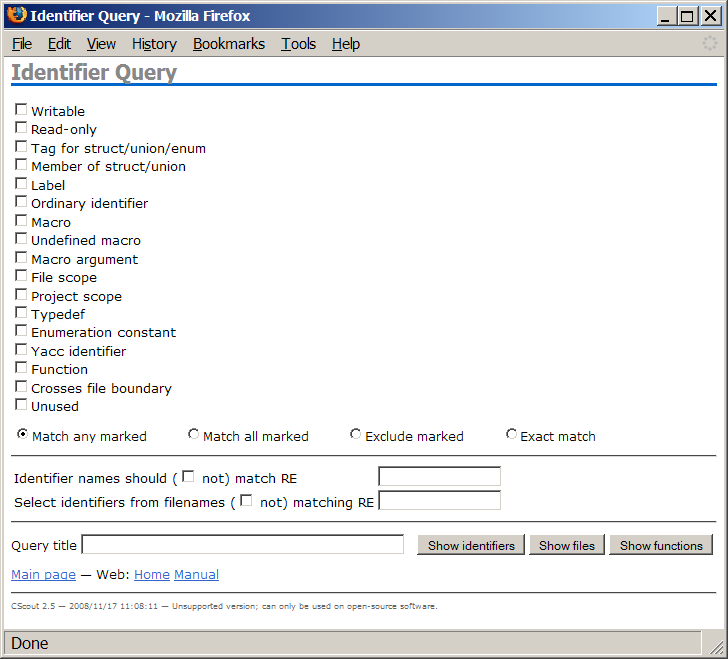Select Exclude marked radio option
This screenshot has width=728, height=659.
pyautogui.click(x=355, y=434)
